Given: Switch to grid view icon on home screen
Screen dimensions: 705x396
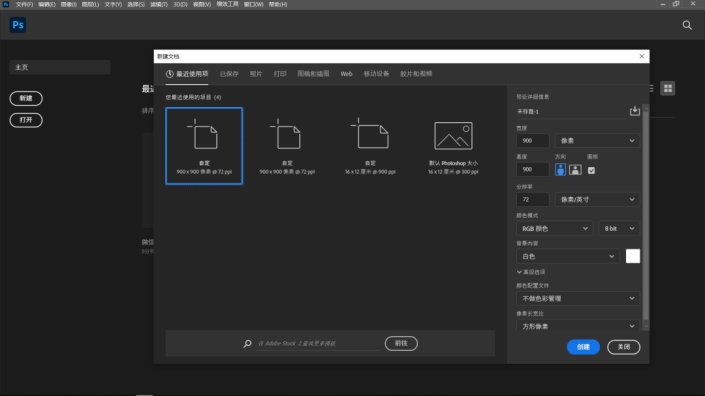Looking at the screenshot, I should (668, 89).
